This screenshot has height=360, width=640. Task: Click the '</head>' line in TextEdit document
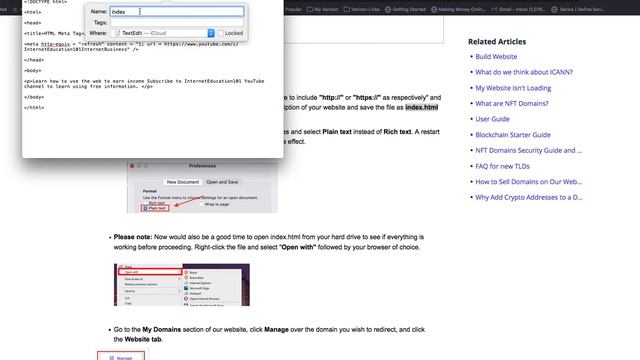tap(34, 60)
